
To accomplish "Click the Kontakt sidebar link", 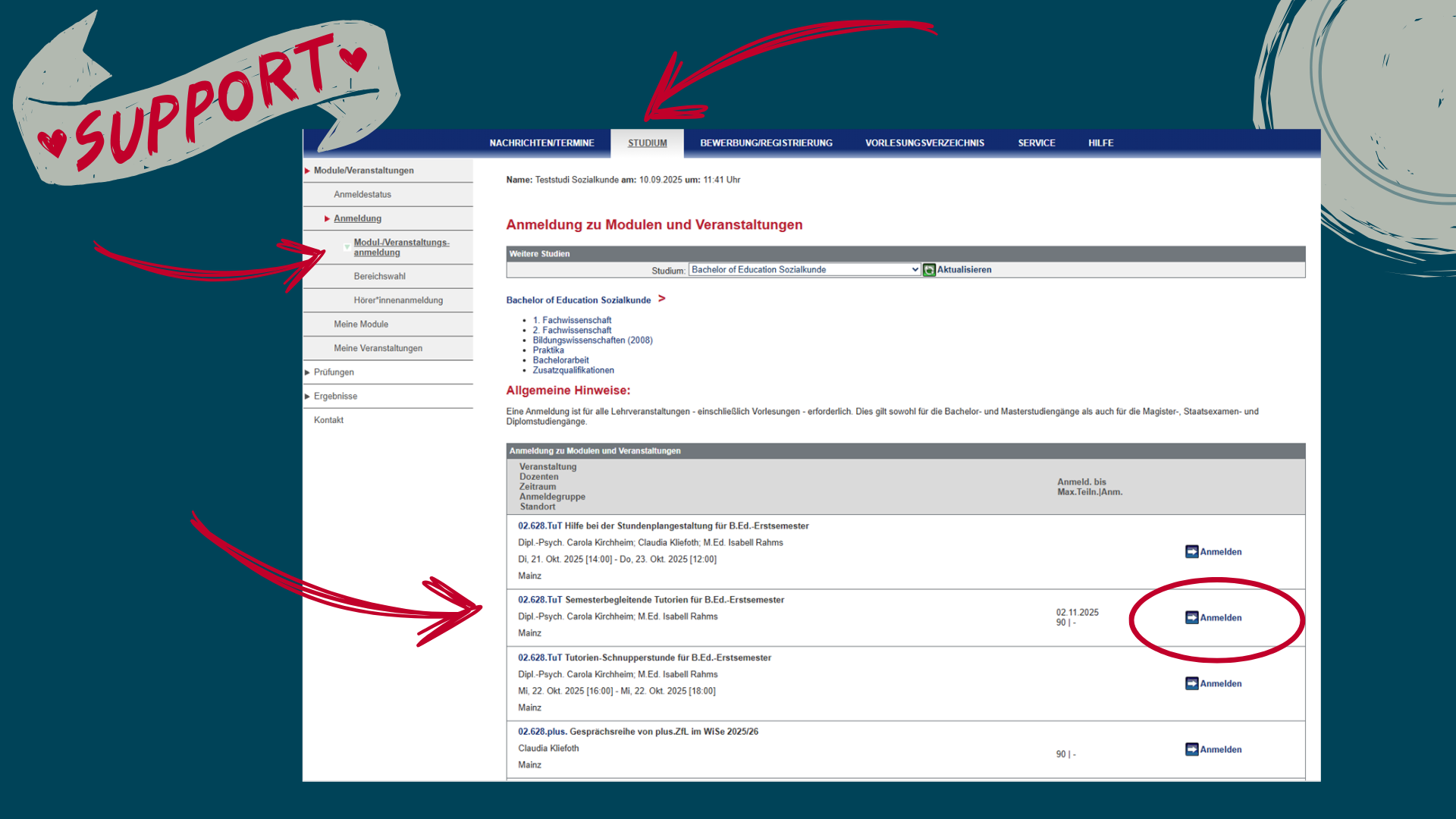I will (x=328, y=420).
